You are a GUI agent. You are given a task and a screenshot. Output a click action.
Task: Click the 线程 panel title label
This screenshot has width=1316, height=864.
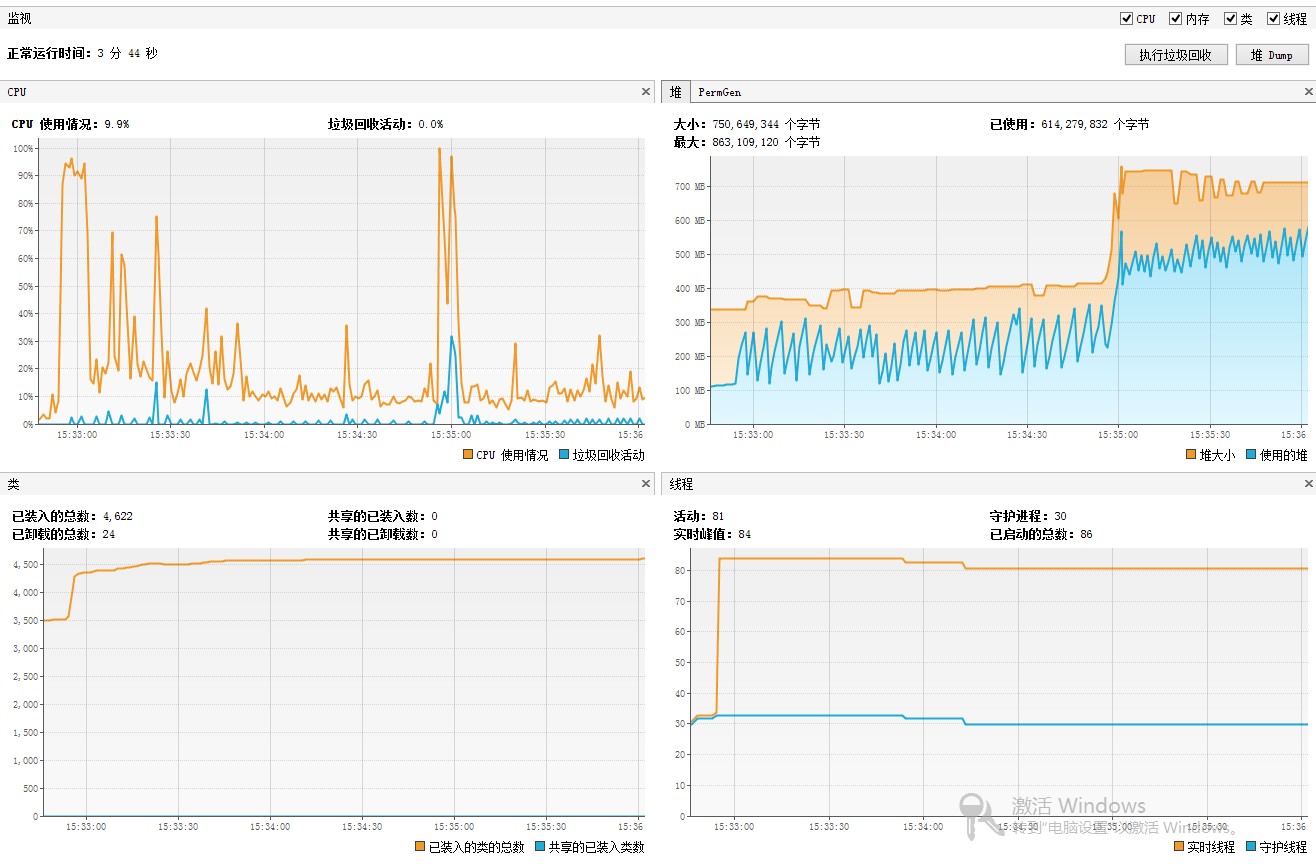click(682, 484)
